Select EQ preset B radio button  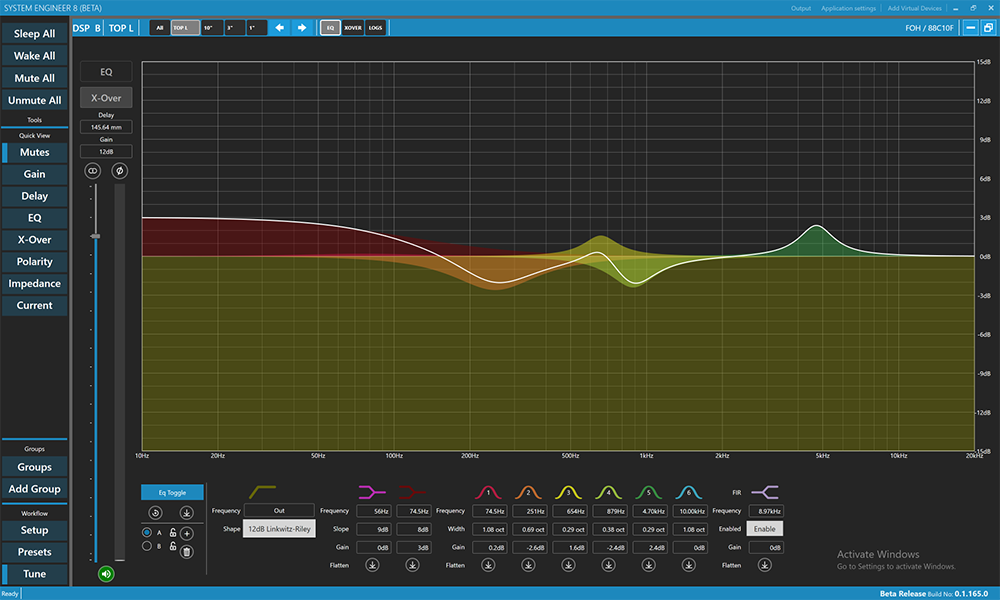pyautogui.click(x=147, y=546)
